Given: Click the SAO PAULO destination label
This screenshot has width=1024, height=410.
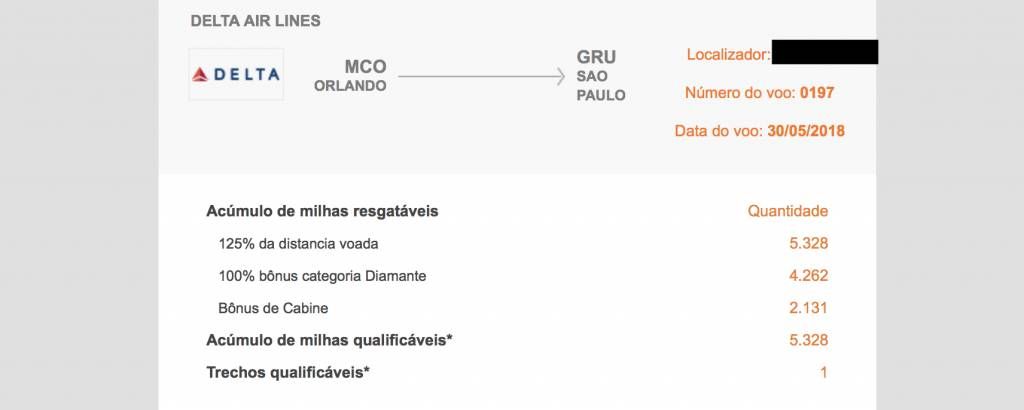Looking at the screenshot, I should [601, 86].
